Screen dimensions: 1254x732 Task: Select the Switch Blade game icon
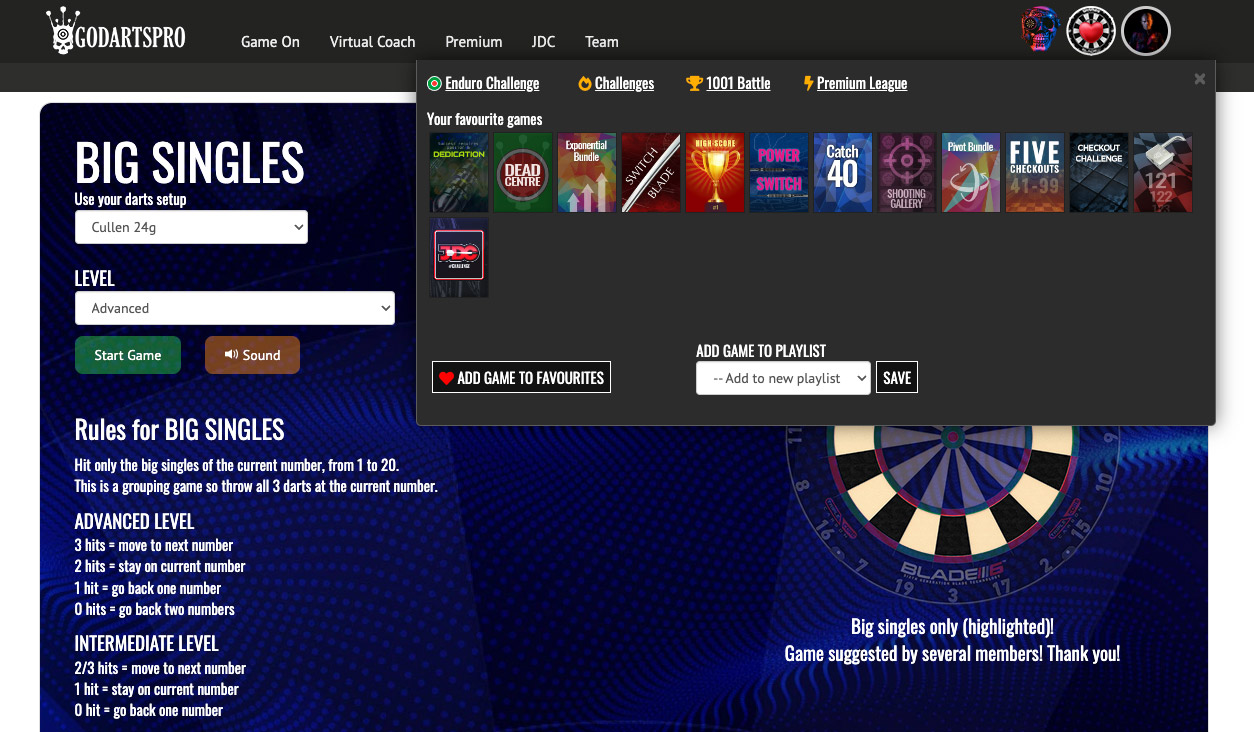pyautogui.click(x=650, y=172)
